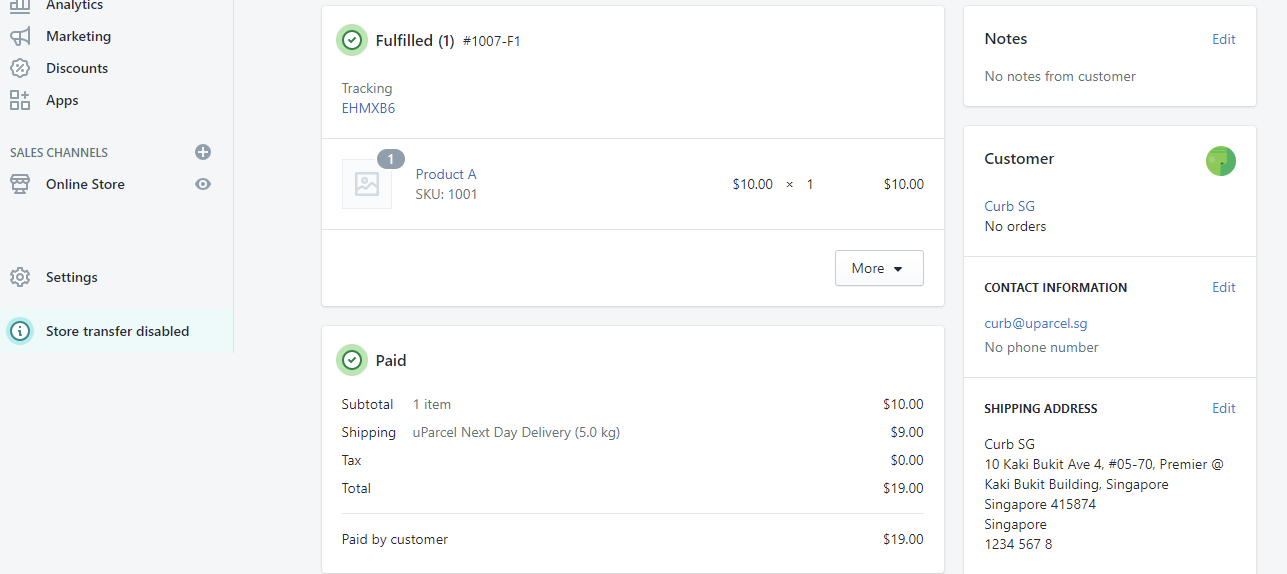Click the Apps grid icon
The height and width of the screenshot is (574, 1287).
pos(20,100)
